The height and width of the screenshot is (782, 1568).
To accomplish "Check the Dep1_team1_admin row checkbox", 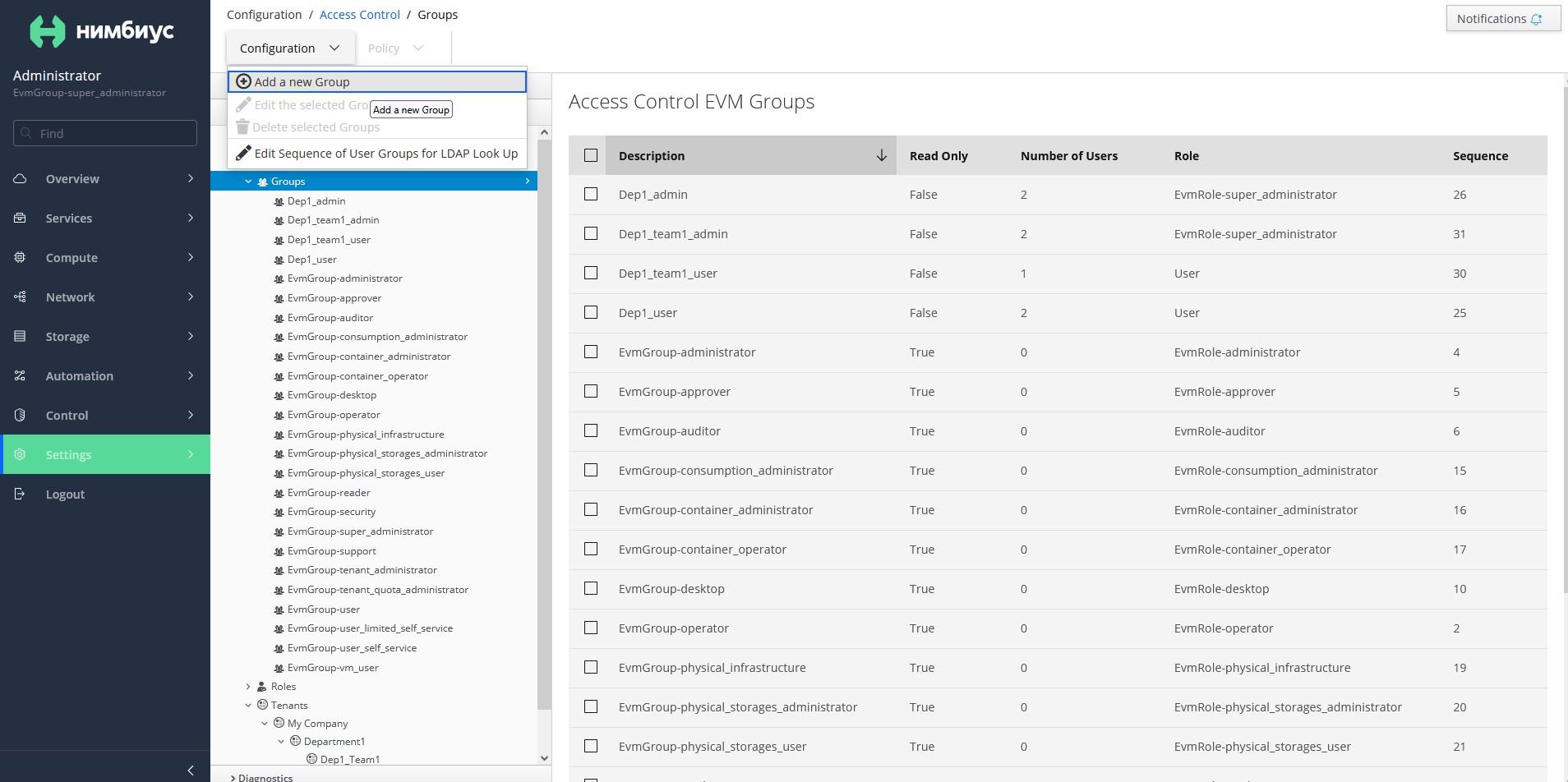I will tap(591, 233).
